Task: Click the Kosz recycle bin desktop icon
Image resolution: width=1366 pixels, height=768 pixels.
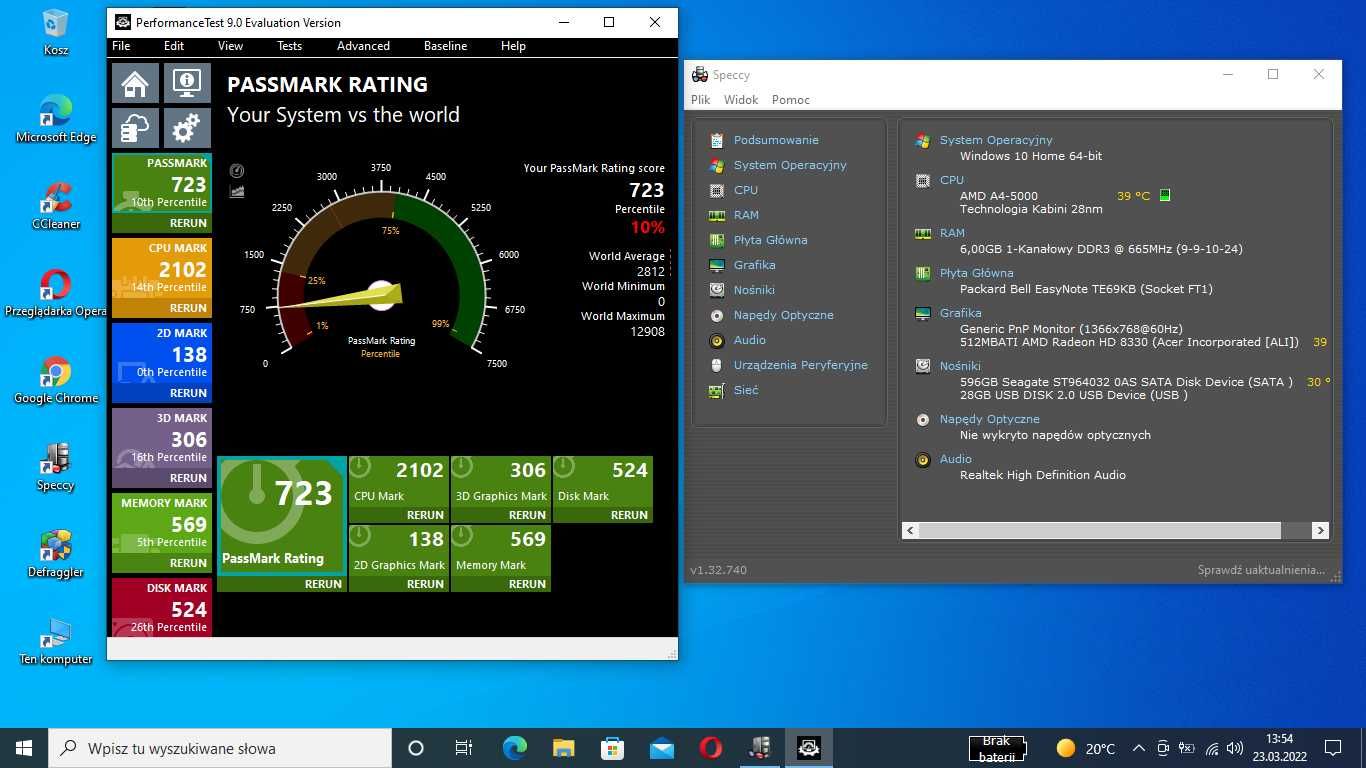Action: [x=56, y=32]
